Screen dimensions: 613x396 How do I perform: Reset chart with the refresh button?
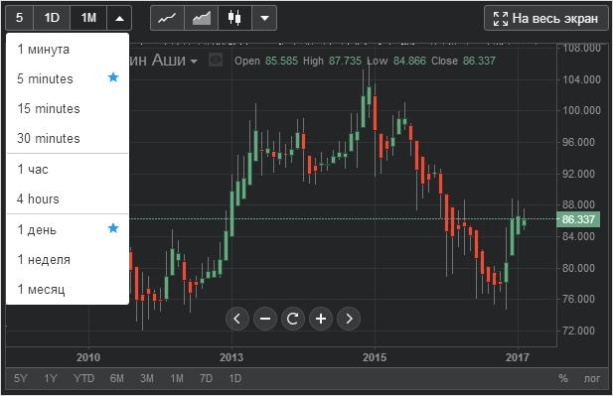(293, 319)
